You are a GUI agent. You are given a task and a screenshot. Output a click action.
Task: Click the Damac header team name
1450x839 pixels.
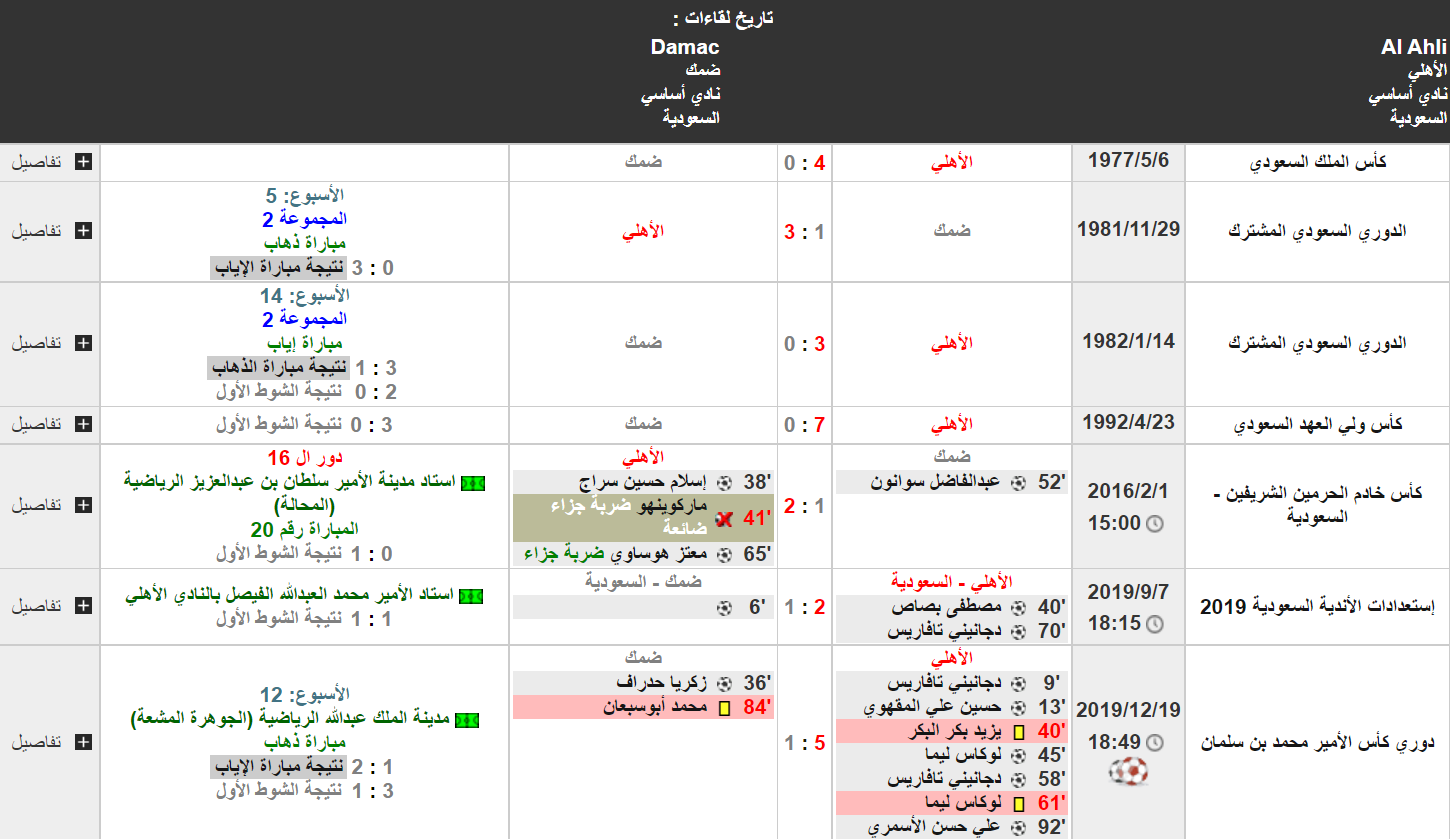[x=685, y=47]
